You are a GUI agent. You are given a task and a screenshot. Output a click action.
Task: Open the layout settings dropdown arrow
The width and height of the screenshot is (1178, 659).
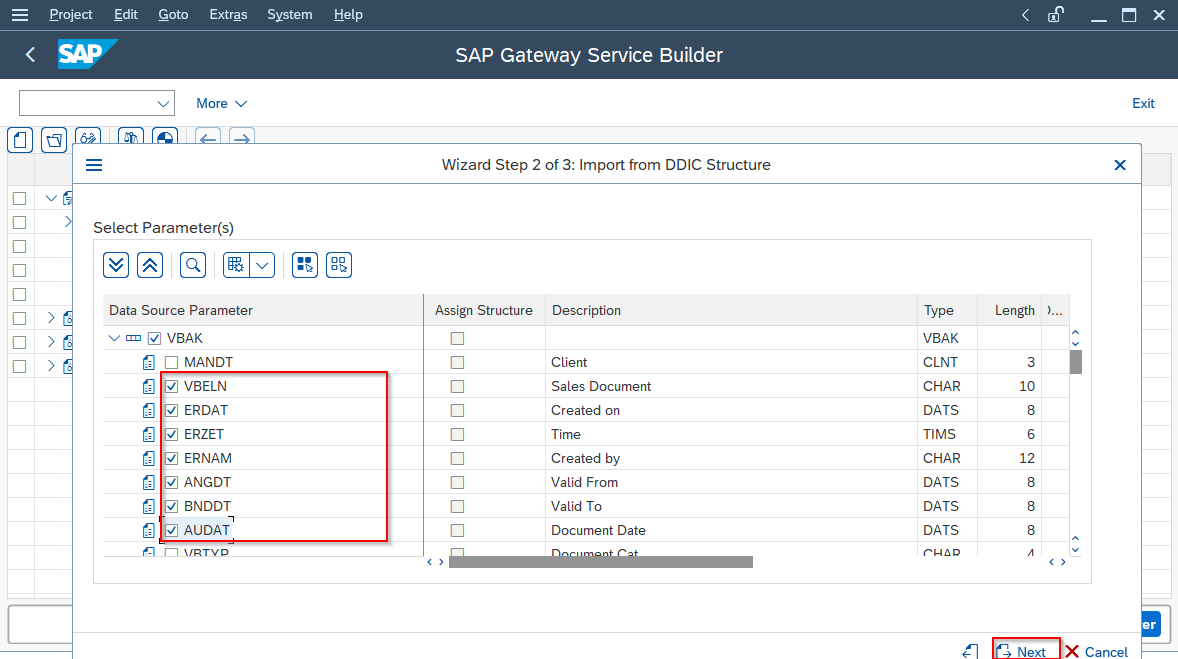(x=262, y=265)
